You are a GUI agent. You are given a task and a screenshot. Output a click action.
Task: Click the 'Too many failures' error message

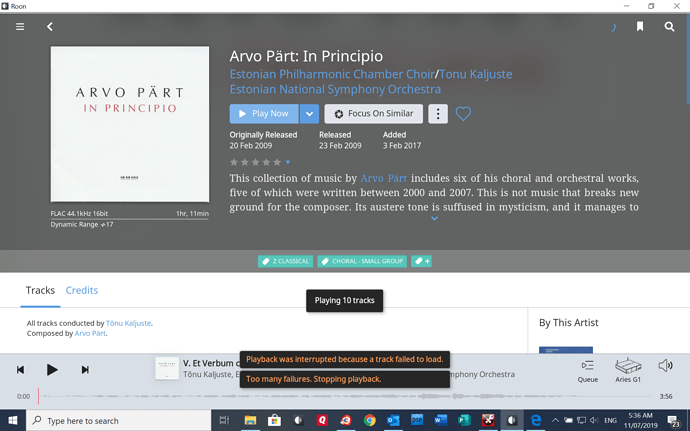pyautogui.click(x=345, y=379)
